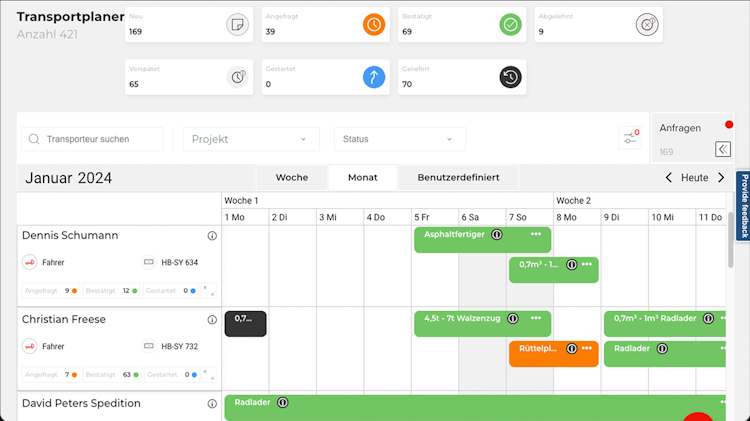Click the 8 Mo day column header

click(x=577, y=217)
